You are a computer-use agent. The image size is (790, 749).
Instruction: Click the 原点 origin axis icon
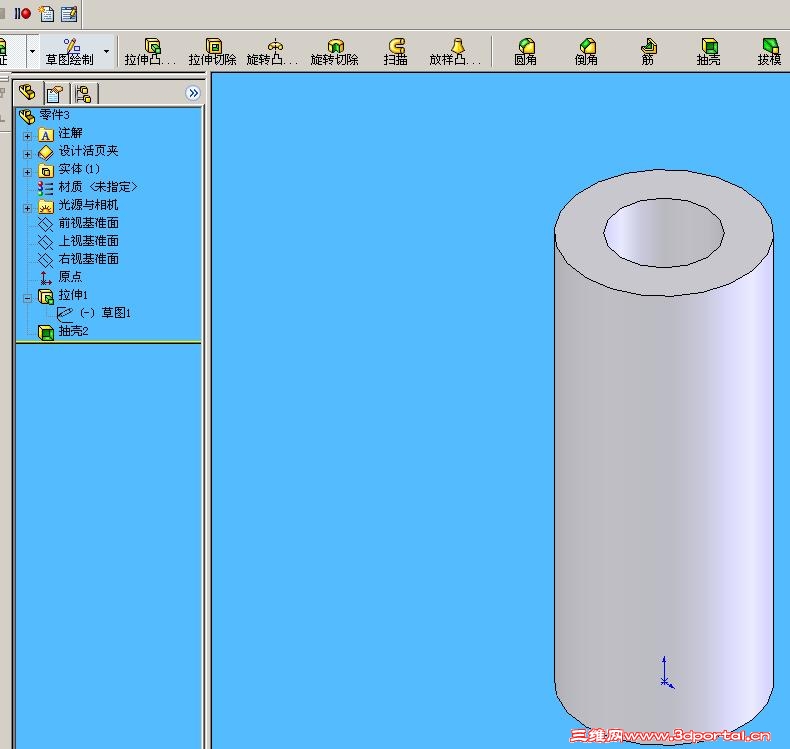(x=45, y=278)
